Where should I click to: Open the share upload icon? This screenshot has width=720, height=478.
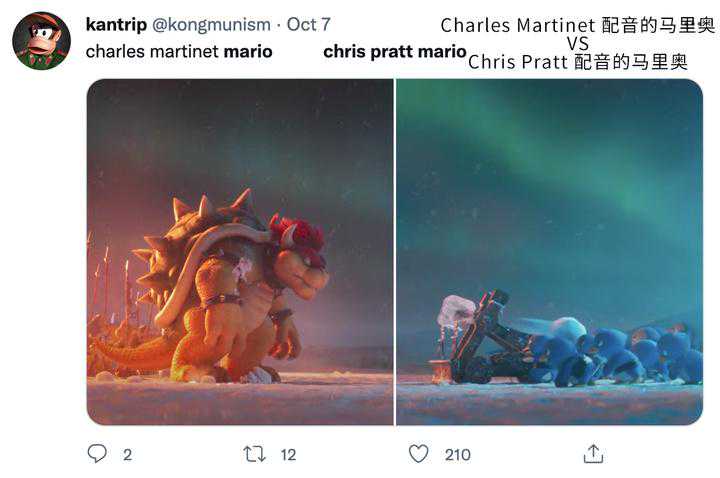[593, 454]
